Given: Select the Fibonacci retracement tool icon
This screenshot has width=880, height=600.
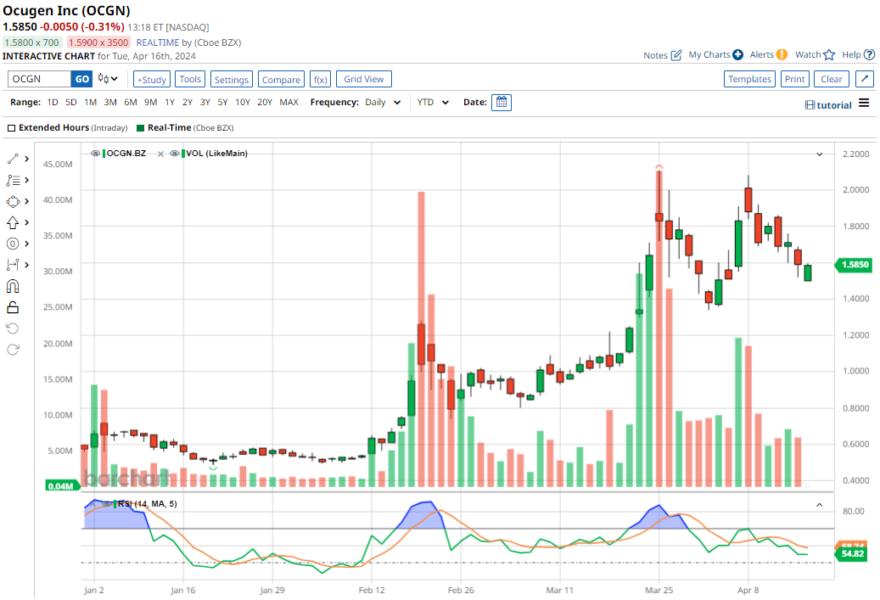Looking at the screenshot, I should [x=12, y=180].
